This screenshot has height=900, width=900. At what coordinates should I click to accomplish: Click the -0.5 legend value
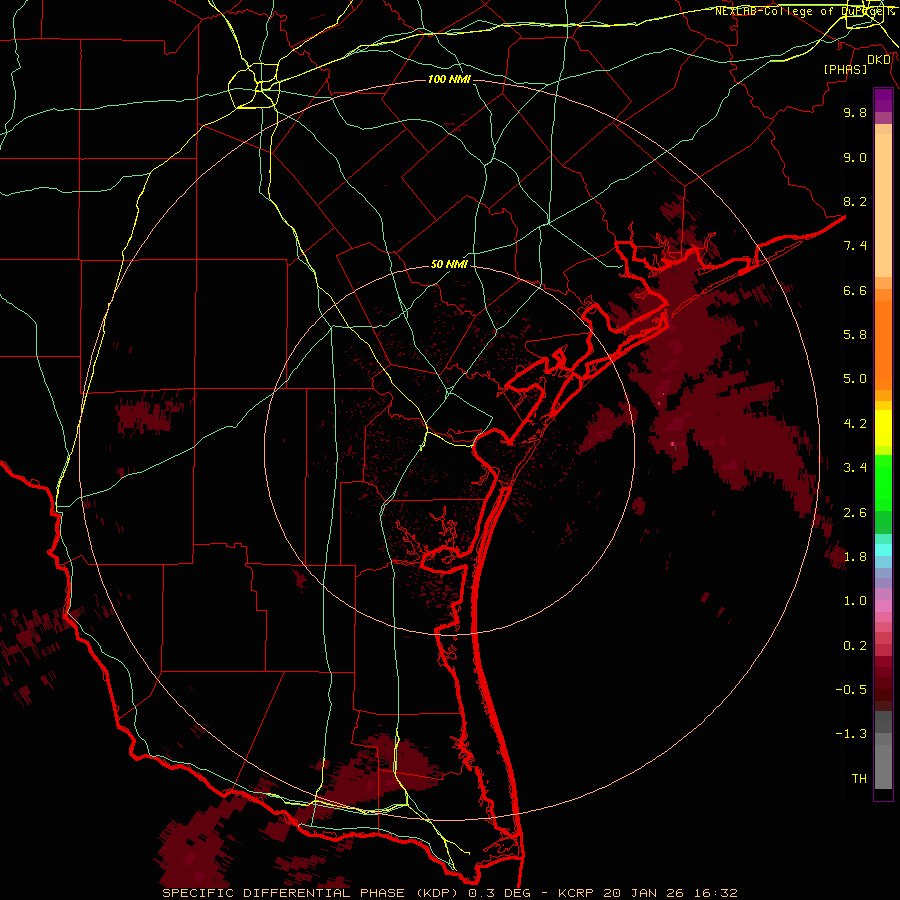(851, 690)
